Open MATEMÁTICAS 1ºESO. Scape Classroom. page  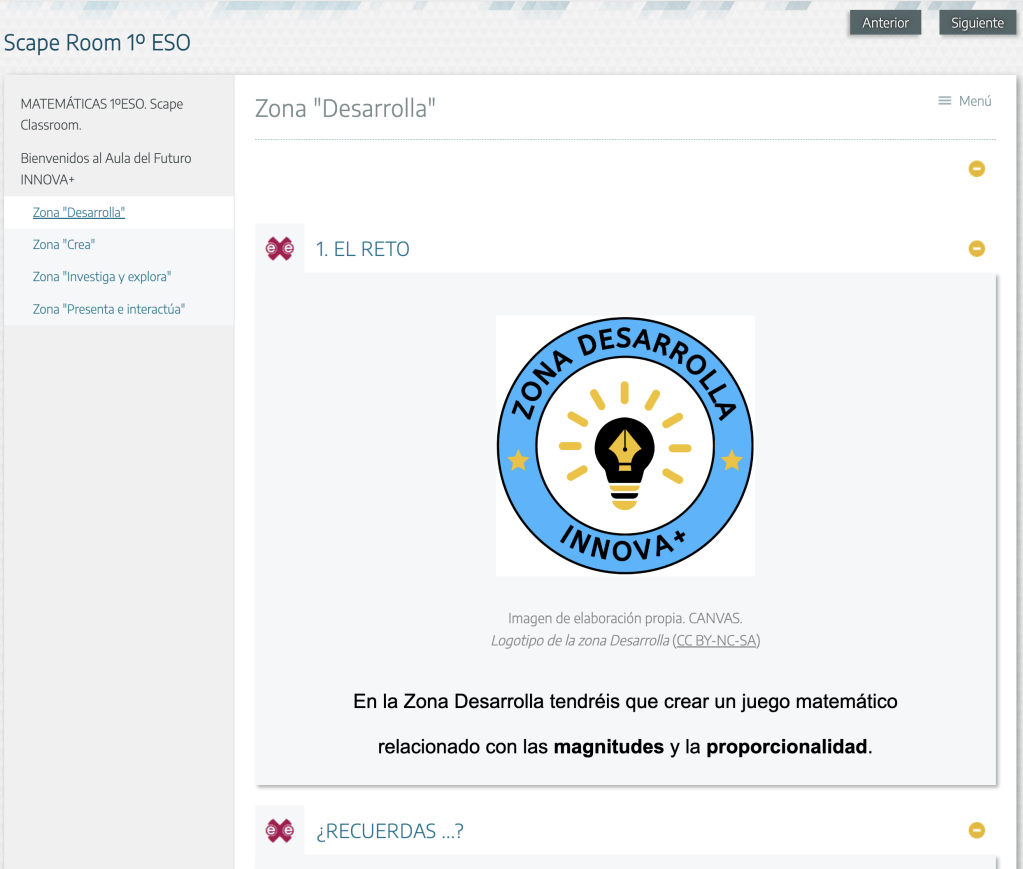(x=101, y=114)
